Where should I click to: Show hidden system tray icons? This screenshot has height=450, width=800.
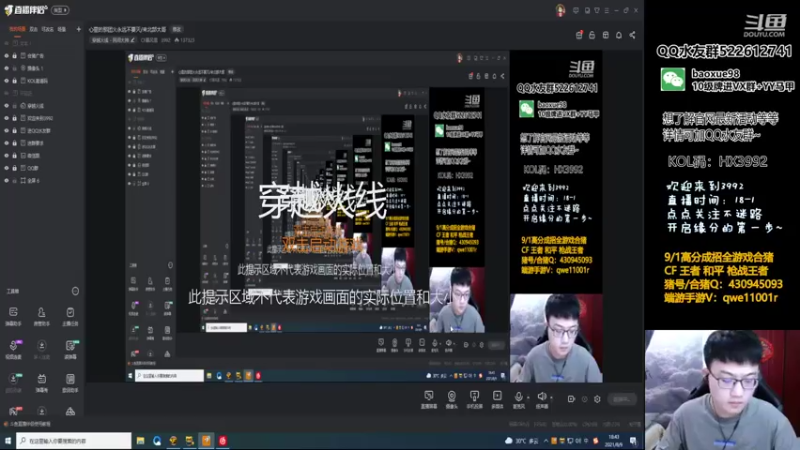point(546,441)
